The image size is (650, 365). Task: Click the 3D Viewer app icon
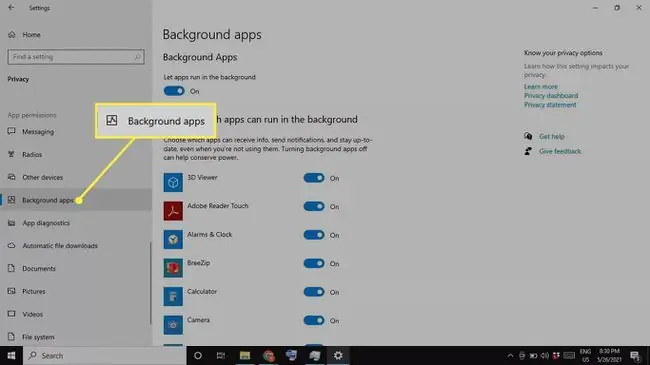[x=173, y=182]
